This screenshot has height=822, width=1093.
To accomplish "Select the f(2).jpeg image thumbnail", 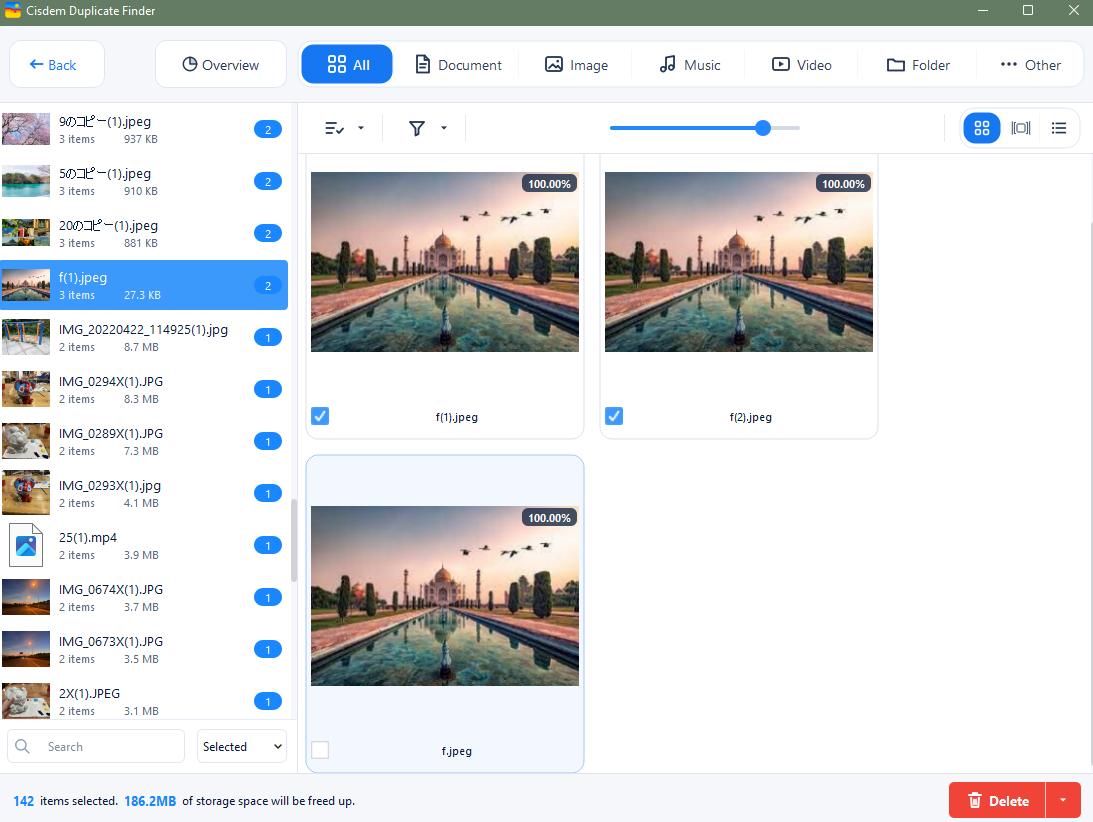I will pyautogui.click(x=739, y=262).
